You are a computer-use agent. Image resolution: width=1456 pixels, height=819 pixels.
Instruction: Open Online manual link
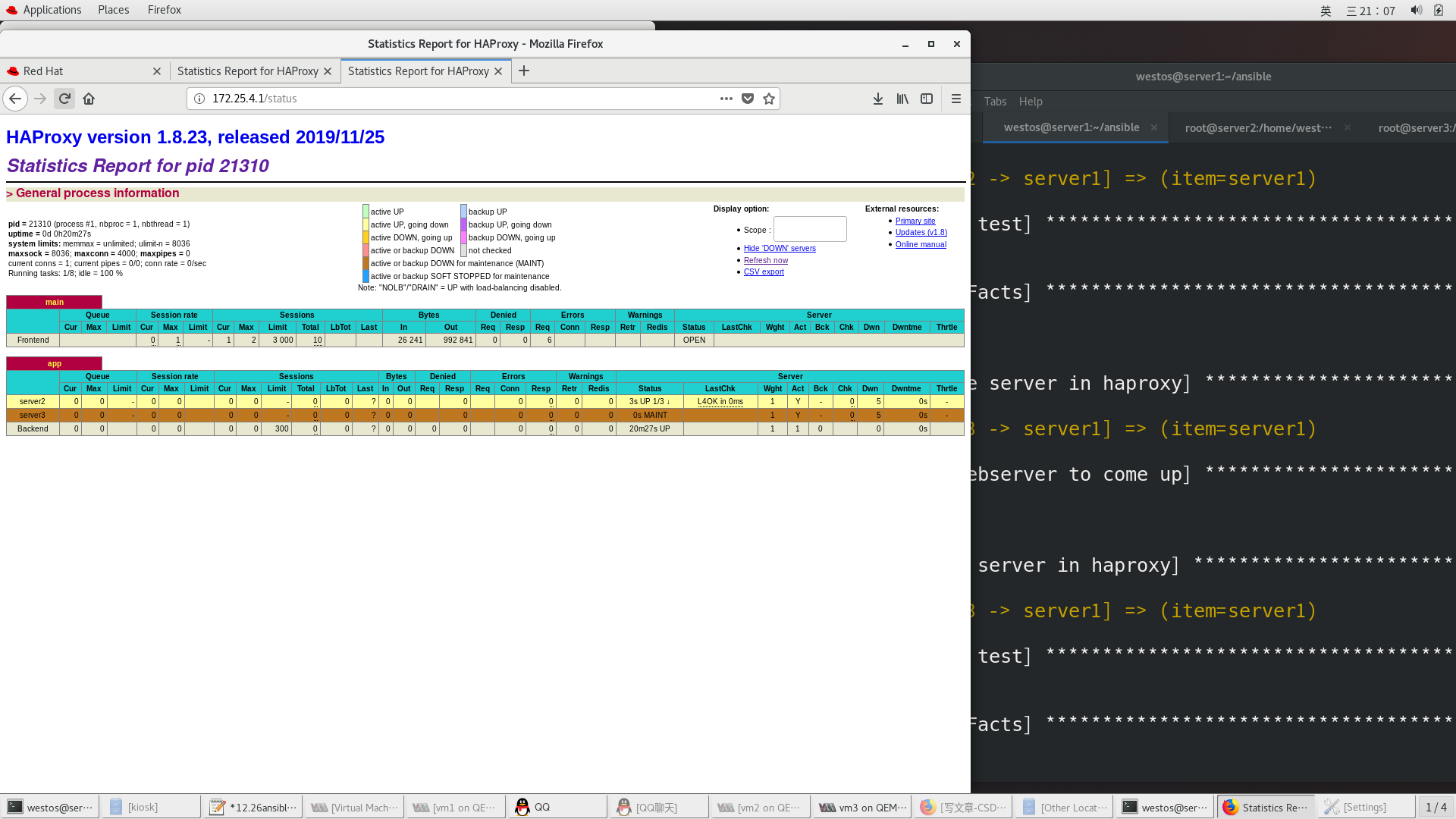(921, 245)
